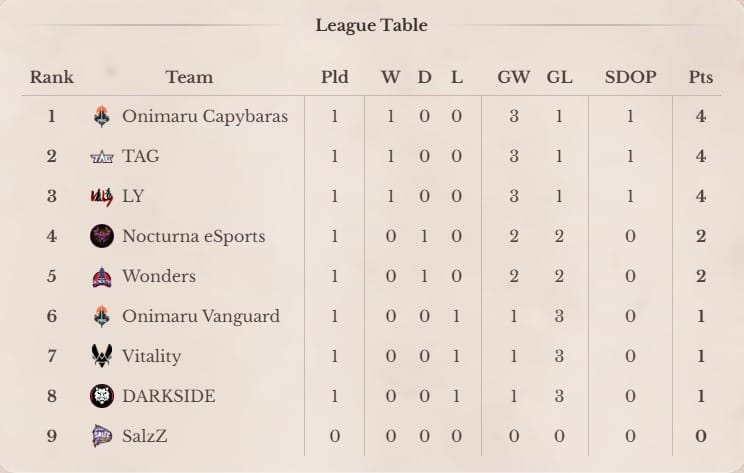Click the Team column header
744x473 pixels.
point(189,77)
